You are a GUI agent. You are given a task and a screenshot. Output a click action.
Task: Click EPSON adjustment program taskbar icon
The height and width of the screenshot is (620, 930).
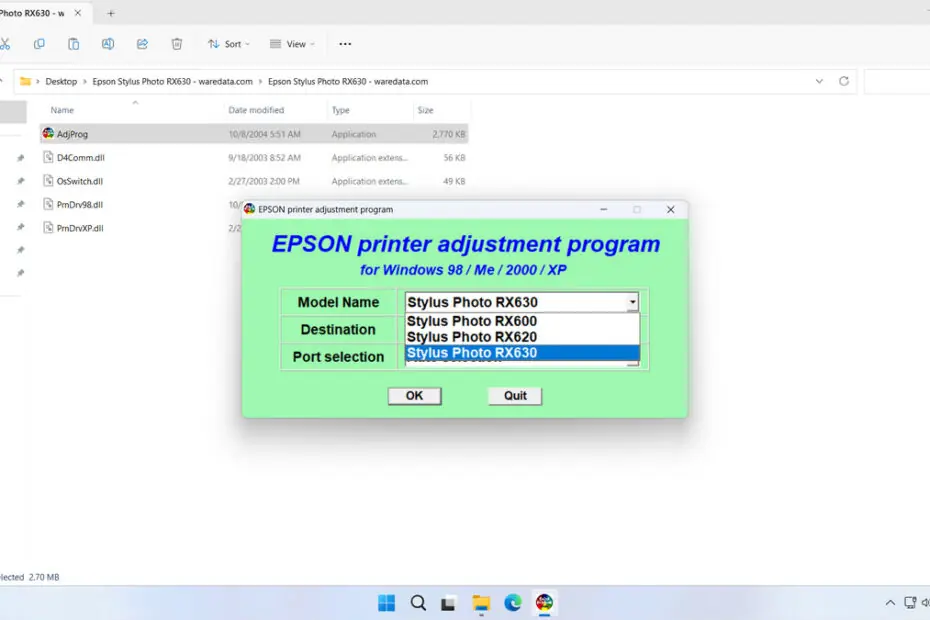click(x=544, y=603)
